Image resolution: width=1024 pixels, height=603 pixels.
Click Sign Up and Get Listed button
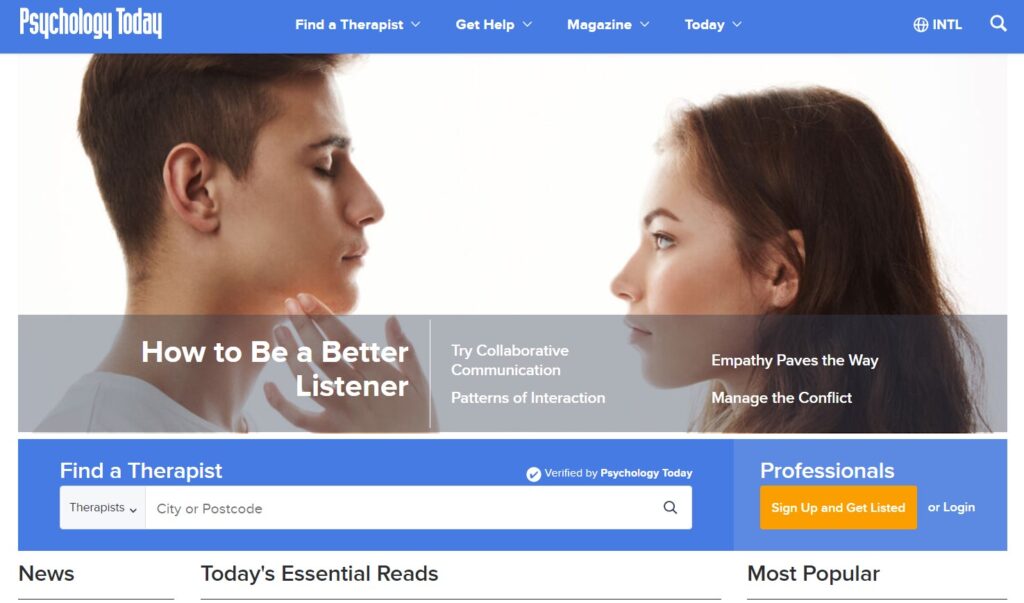click(x=838, y=508)
